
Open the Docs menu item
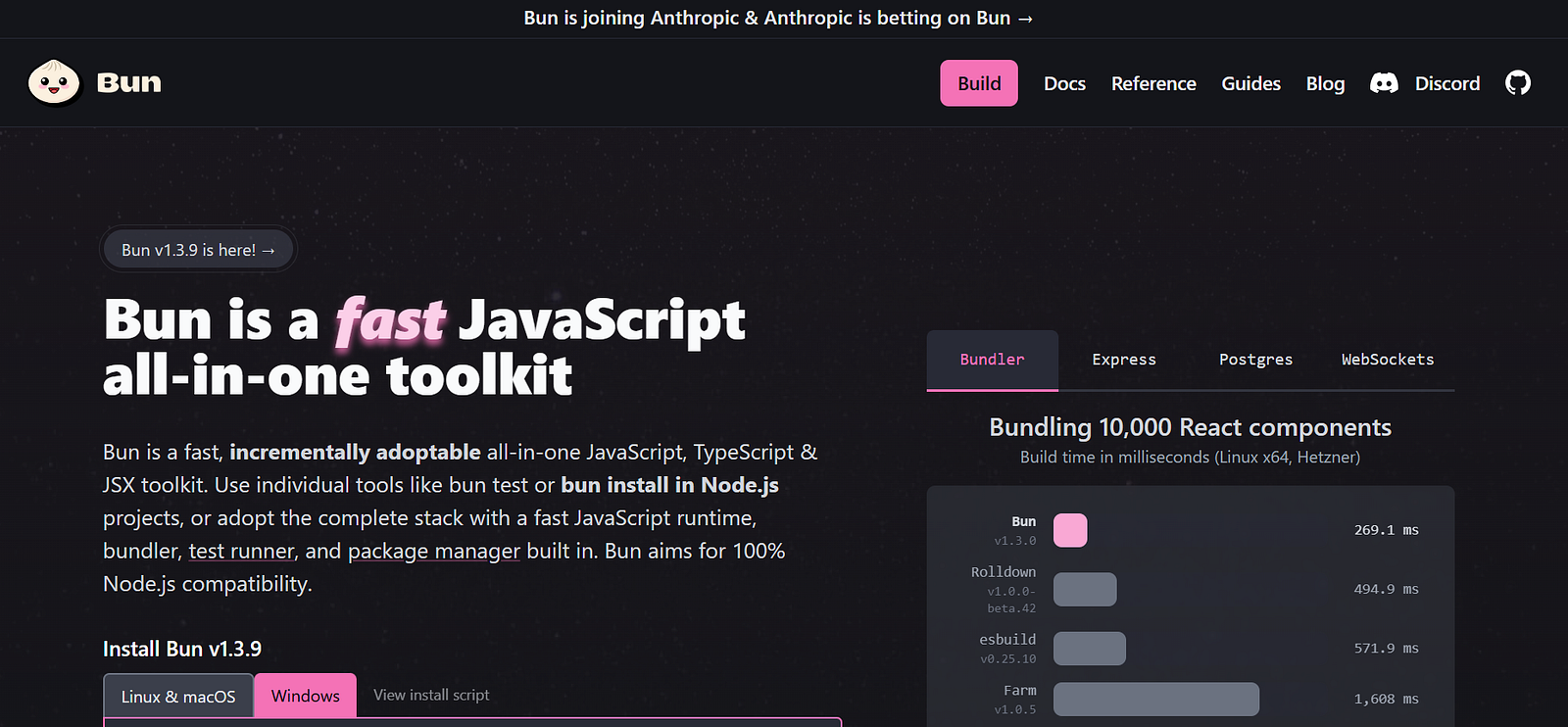(1064, 83)
